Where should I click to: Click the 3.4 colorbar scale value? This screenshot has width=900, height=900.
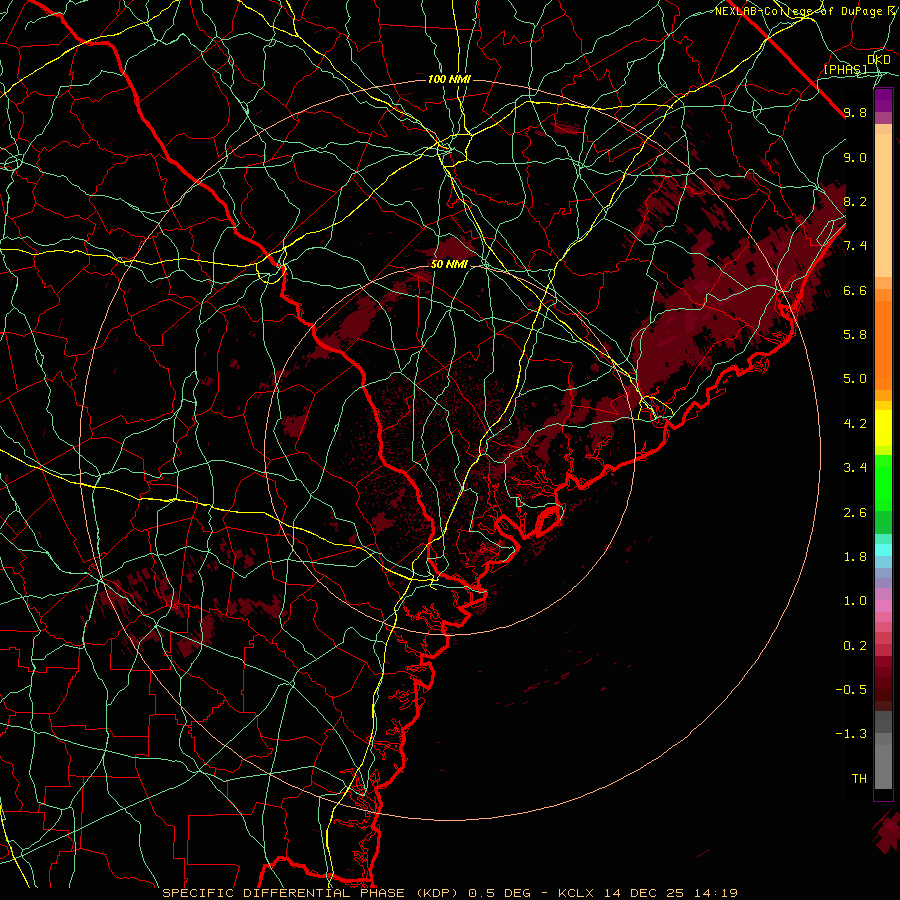pyautogui.click(x=855, y=468)
